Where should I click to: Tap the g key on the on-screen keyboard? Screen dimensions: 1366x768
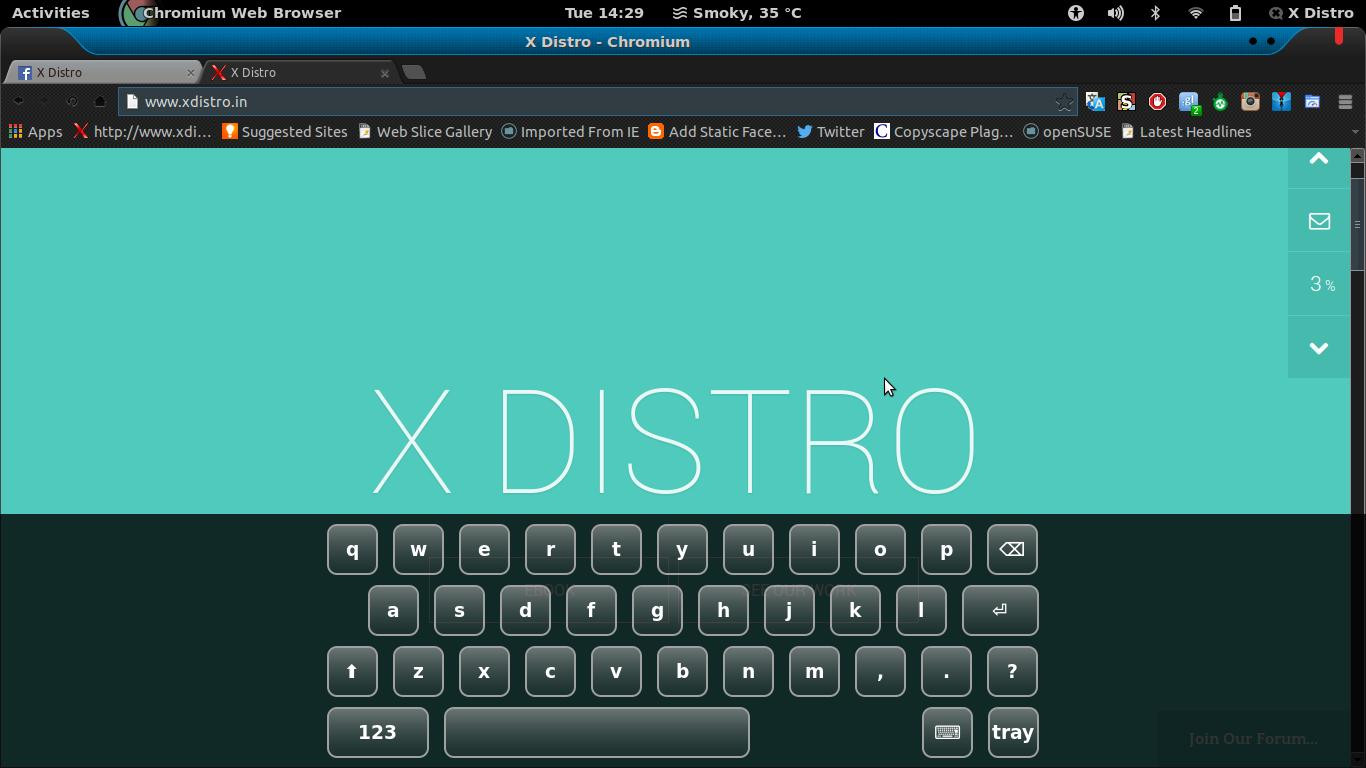[657, 610]
